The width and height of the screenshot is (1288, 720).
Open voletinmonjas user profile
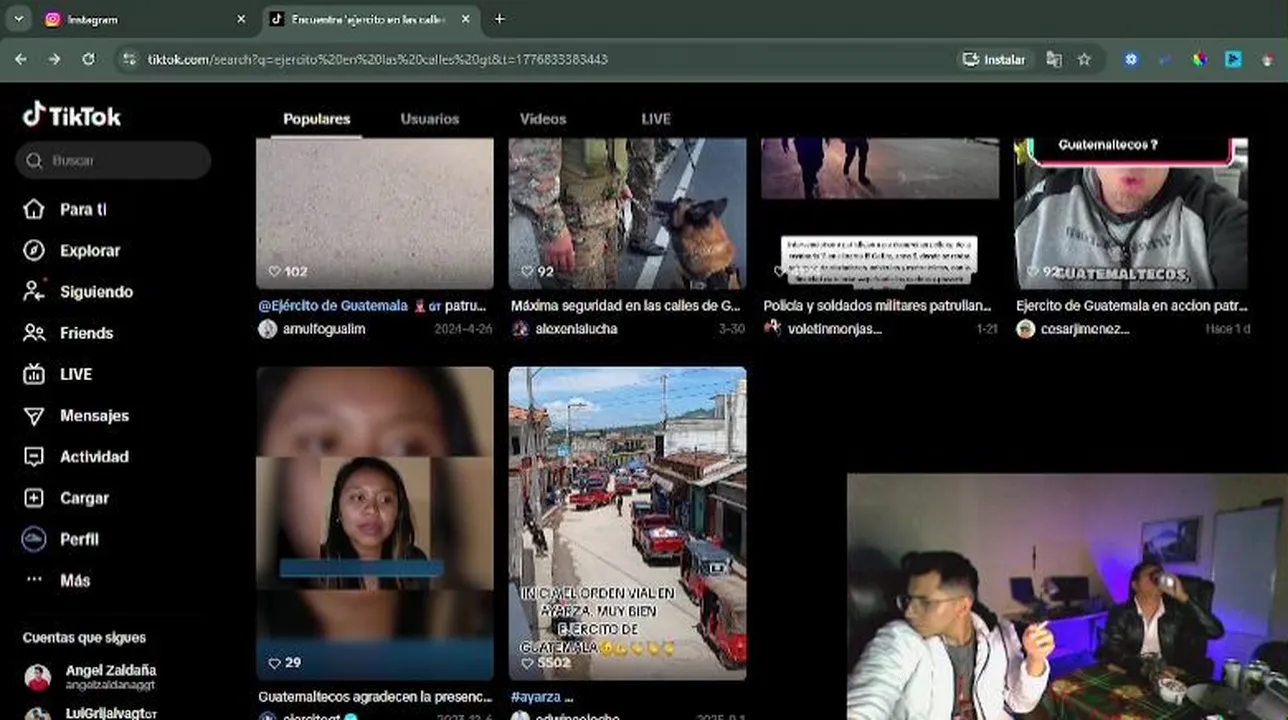click(x=835, y=329)
